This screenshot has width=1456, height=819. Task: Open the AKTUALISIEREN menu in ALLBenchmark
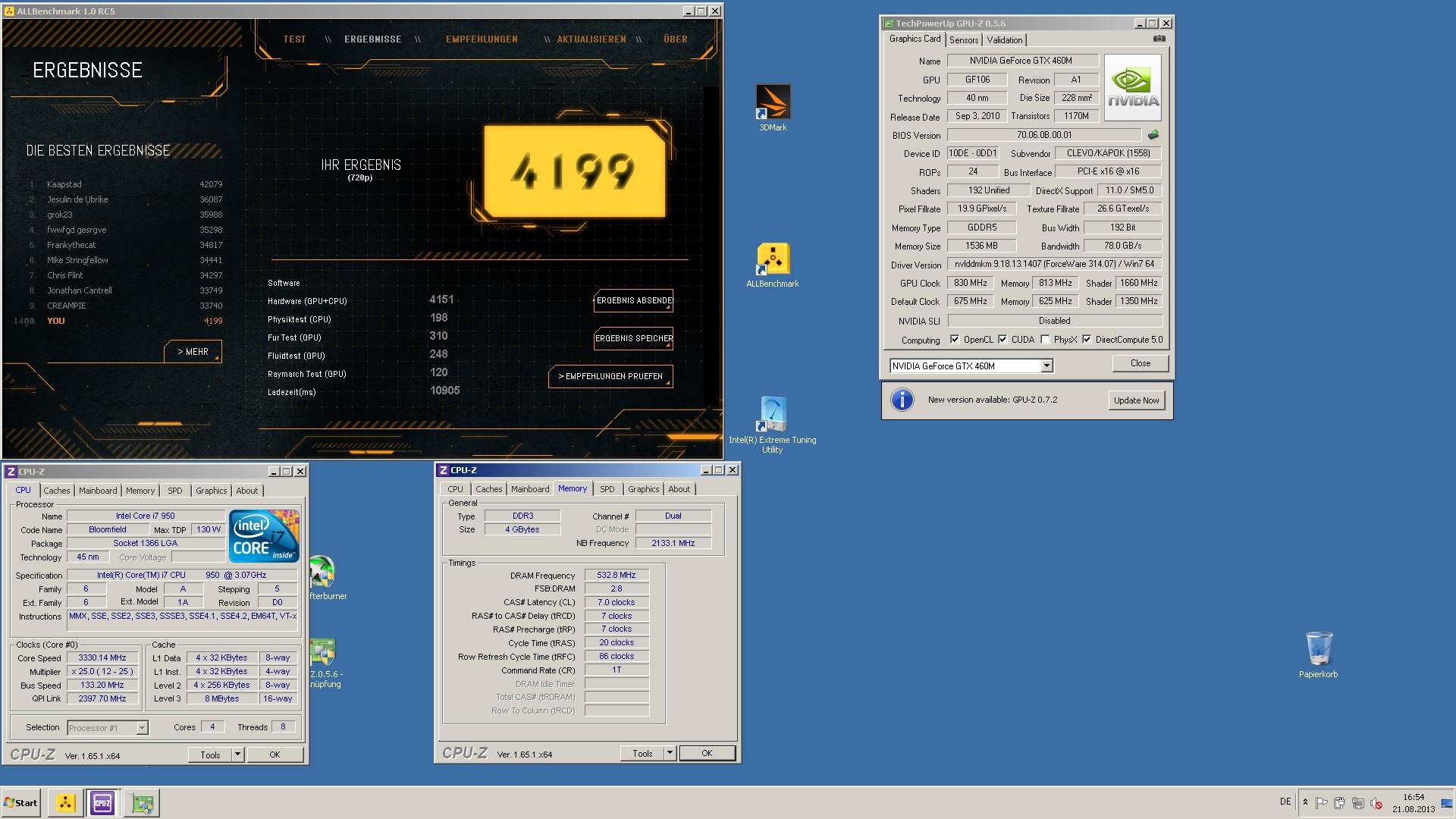point(591,39)
